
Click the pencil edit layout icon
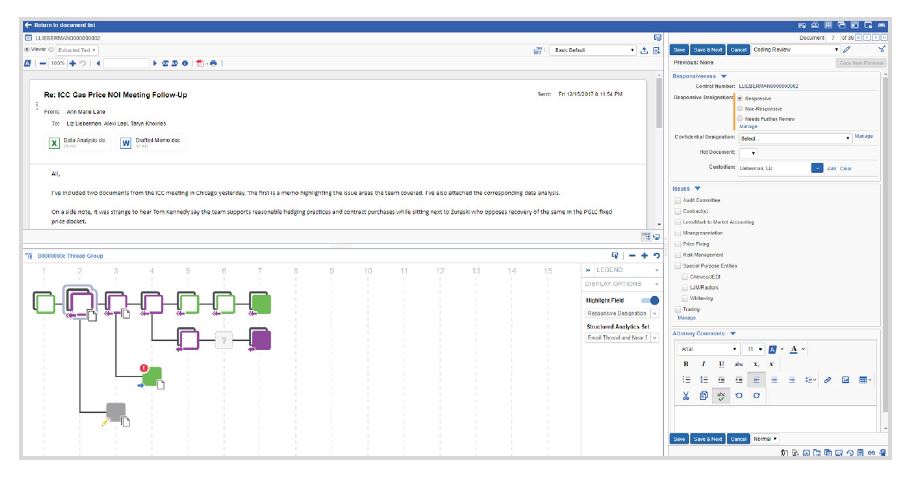(x=847, y=49)
